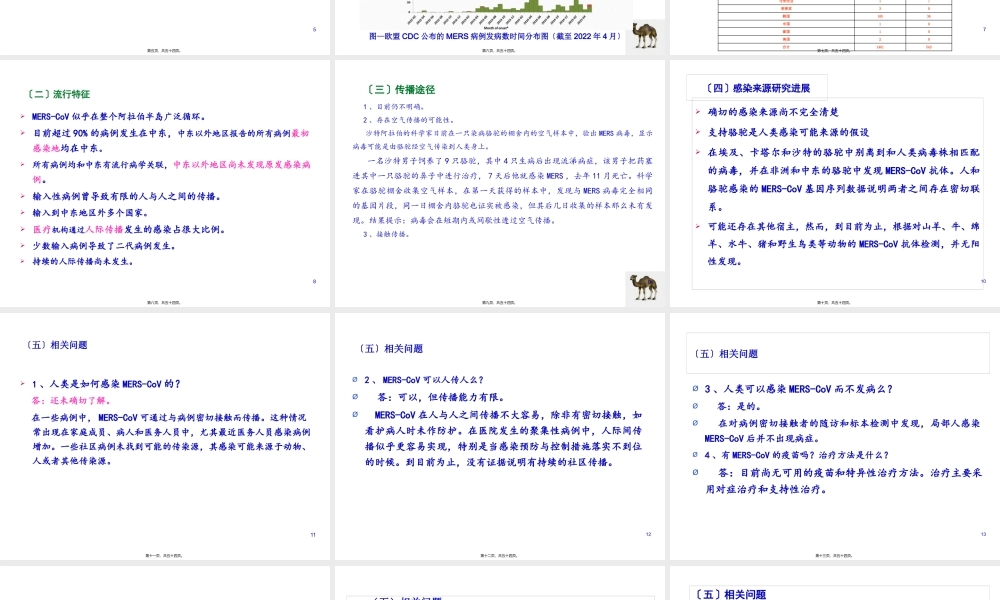
Task: Open the slide asking MERS-CoV 可以人传人么
Action: pos(500,437)
